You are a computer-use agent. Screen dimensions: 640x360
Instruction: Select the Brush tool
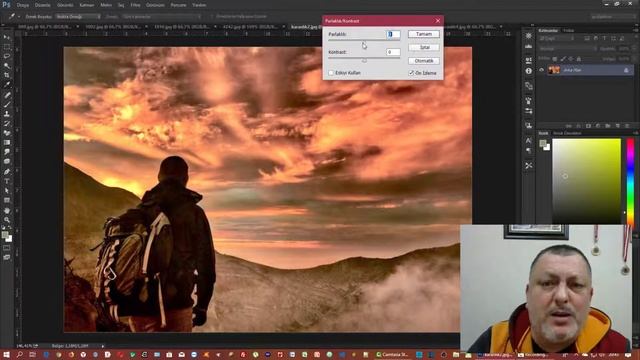click(7, 104)
